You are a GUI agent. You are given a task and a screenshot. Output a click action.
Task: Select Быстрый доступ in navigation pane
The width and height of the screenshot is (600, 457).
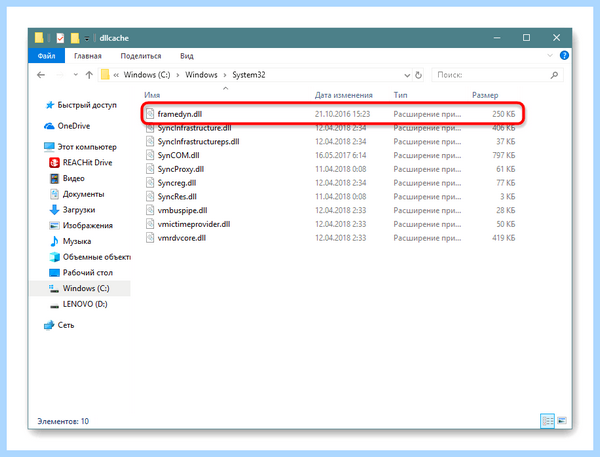pos(81,105)
